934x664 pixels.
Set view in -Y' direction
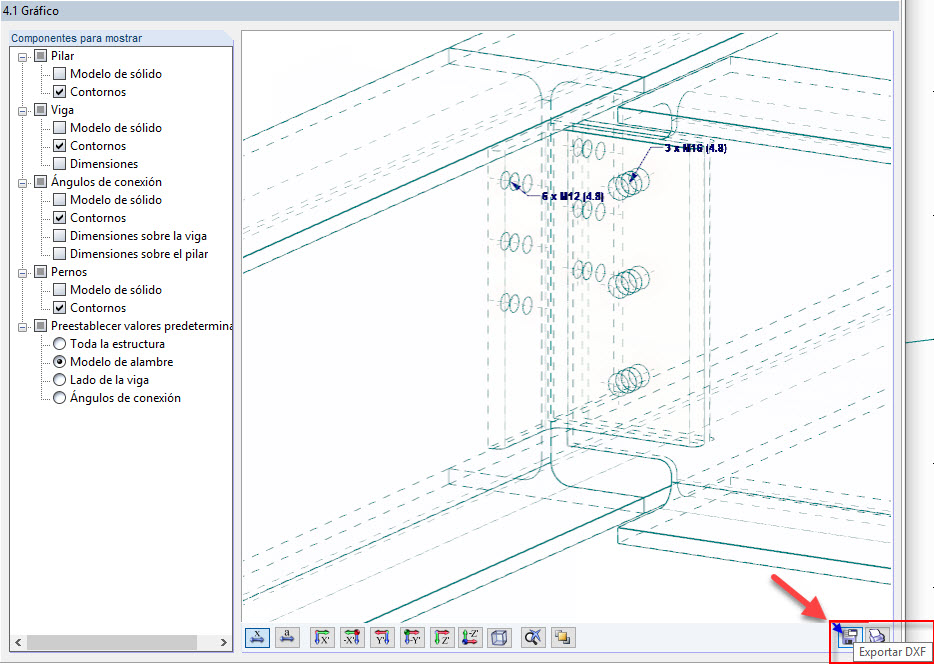[x=411, y=638]
